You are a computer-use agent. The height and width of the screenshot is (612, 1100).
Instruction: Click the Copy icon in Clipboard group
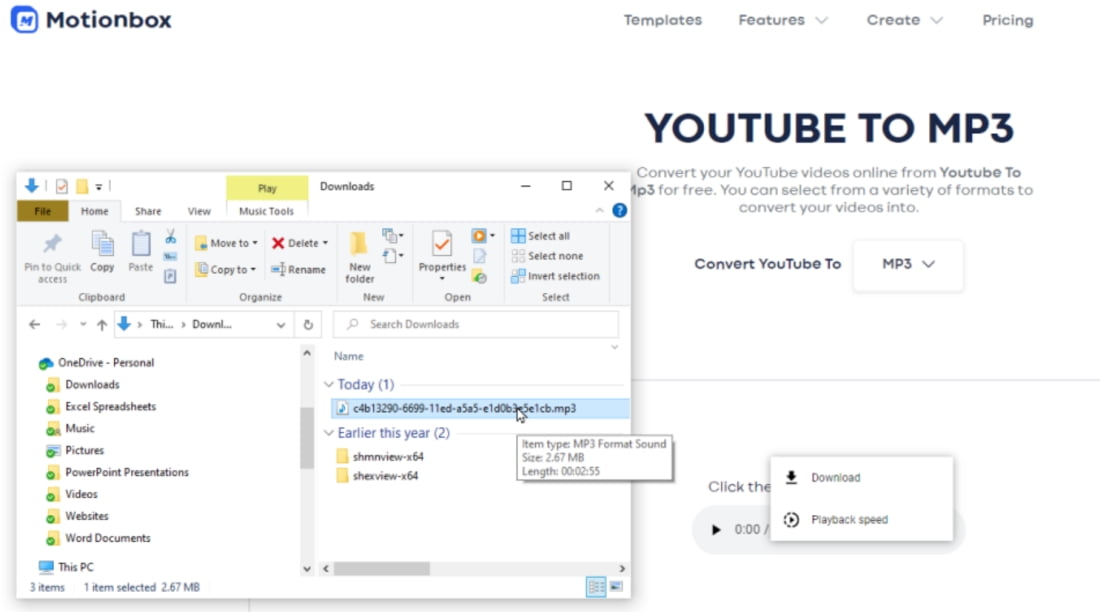click(x=102, y=244)
